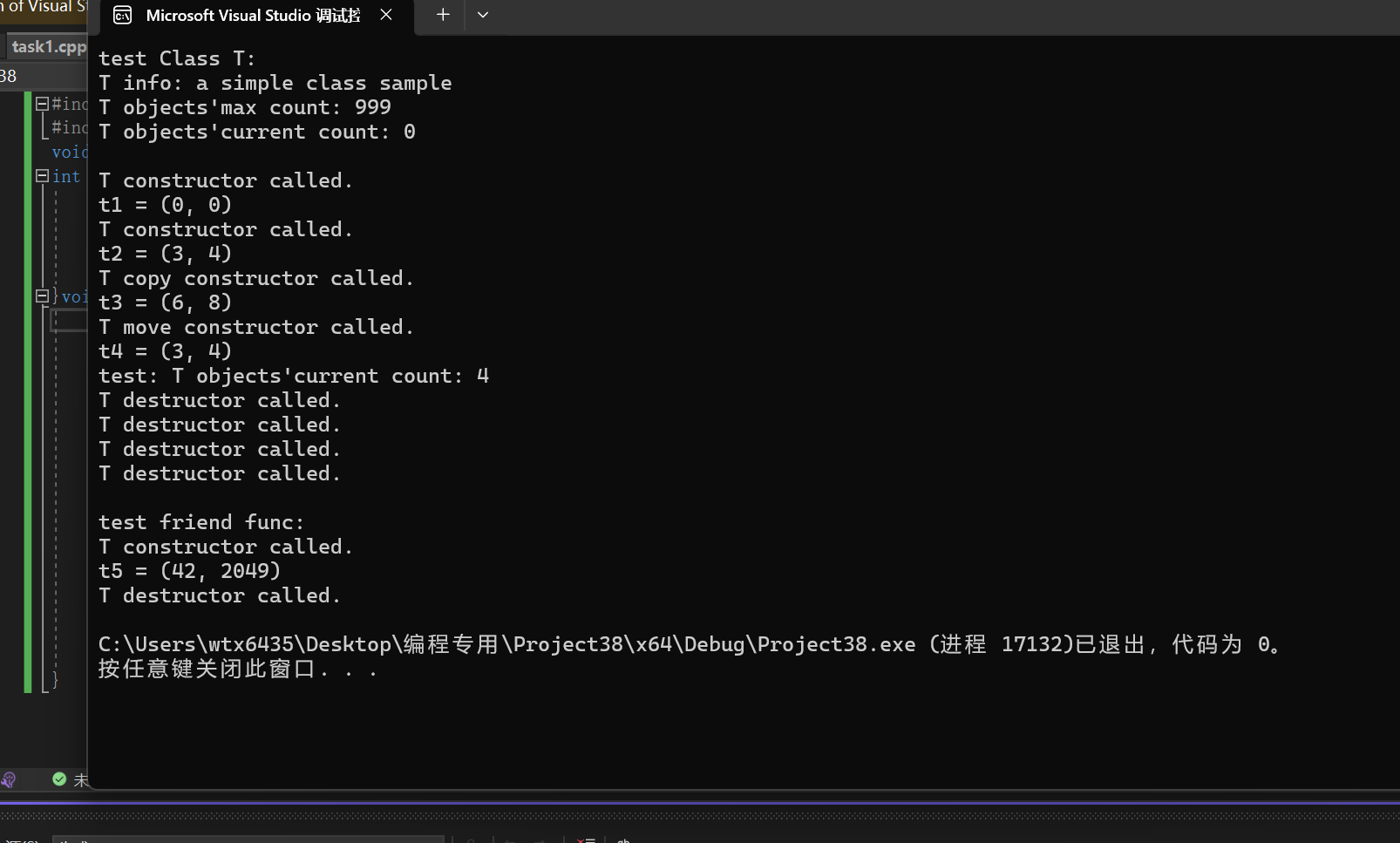
Task: Open the terminal profile dropdown chevron
Action: pyautogui.click(x=483, y=15)
